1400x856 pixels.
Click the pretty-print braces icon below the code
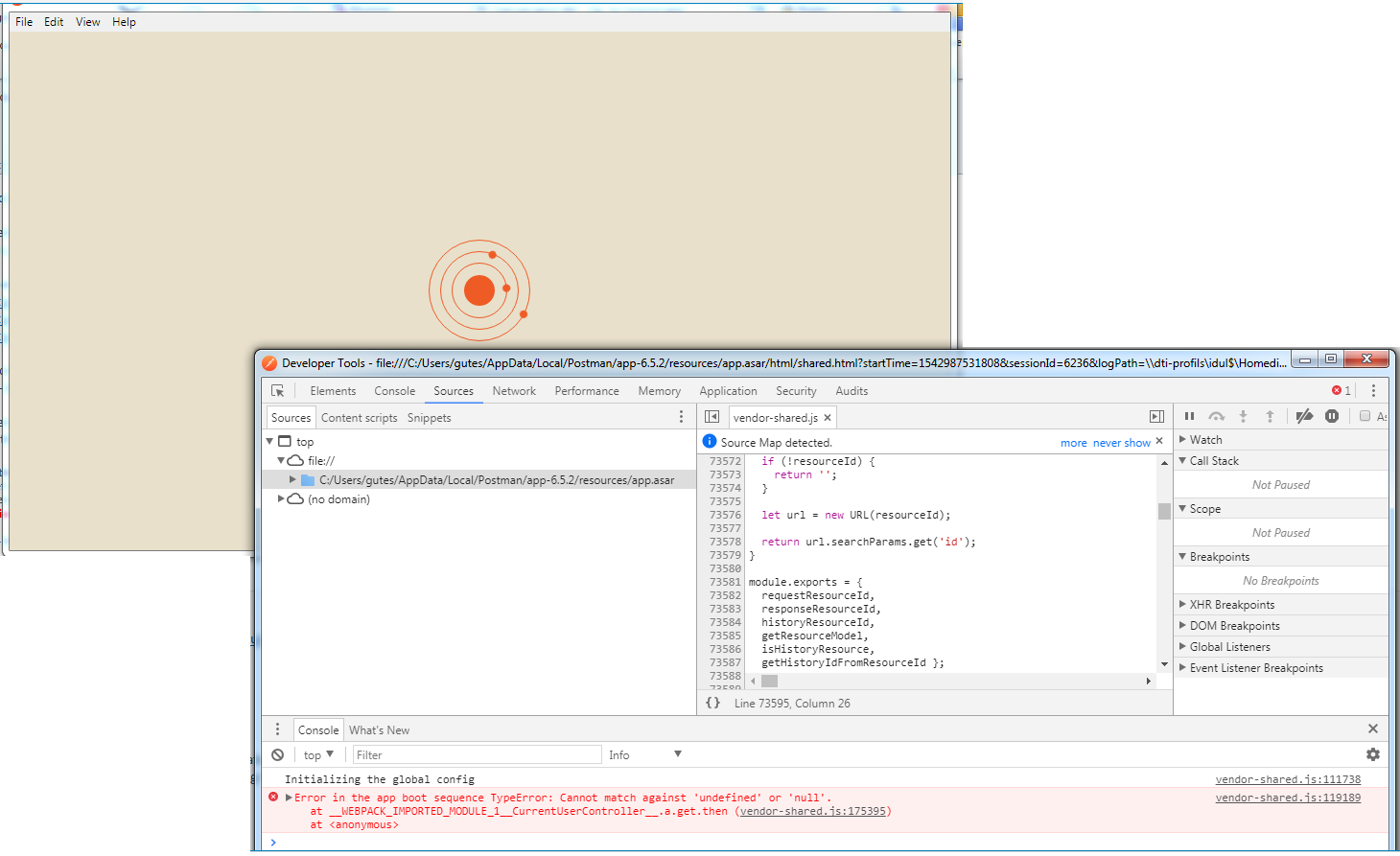[712, 703]
